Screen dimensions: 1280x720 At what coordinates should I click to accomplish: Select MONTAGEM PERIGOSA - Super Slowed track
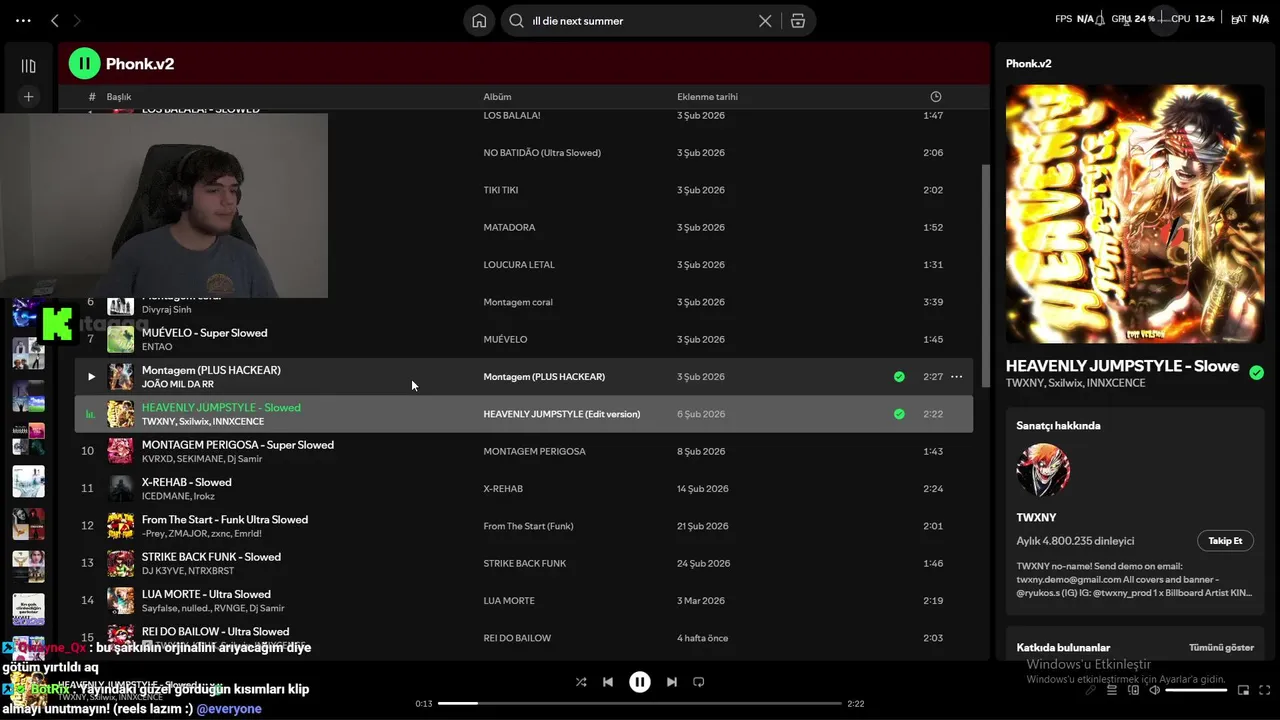237,445
